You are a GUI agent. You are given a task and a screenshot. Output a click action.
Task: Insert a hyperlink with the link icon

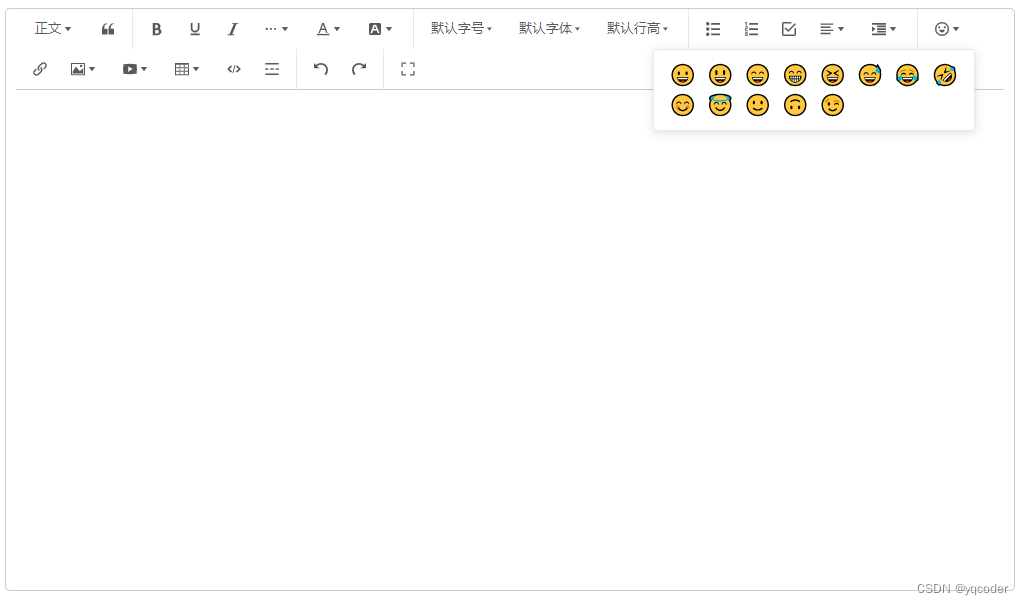point(40,69)
